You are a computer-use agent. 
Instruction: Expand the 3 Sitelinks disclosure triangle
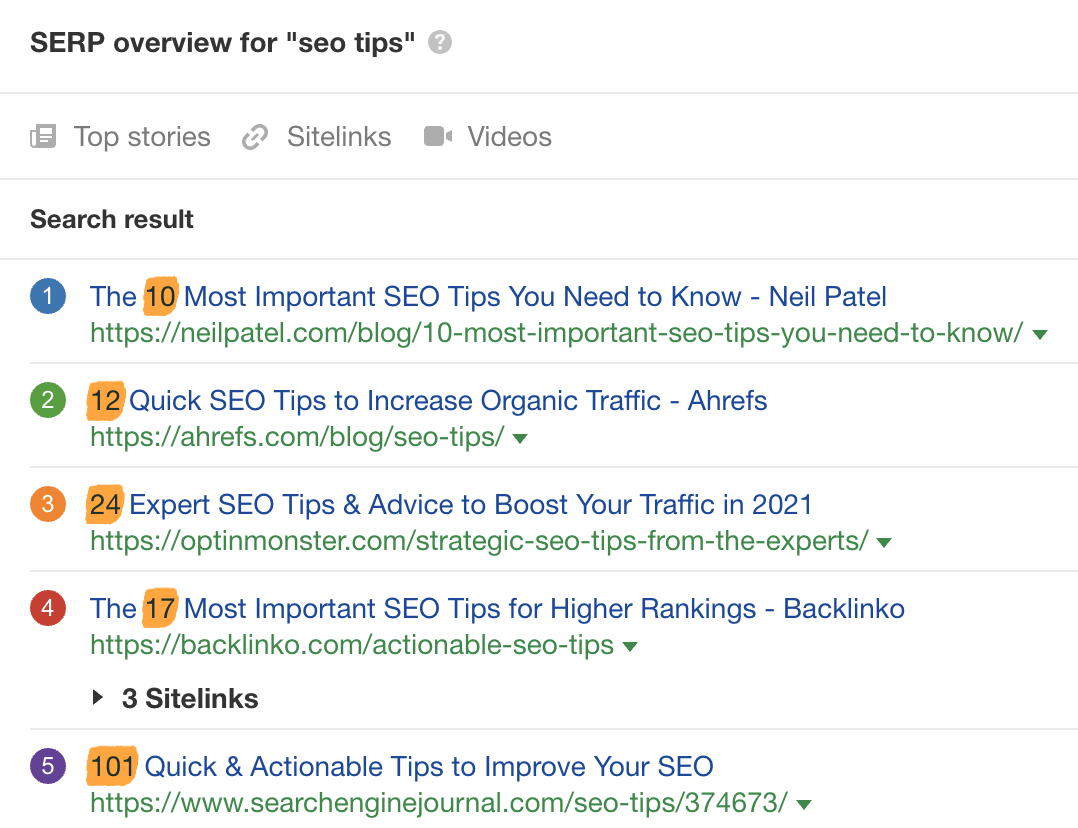[x=98, y=698]
